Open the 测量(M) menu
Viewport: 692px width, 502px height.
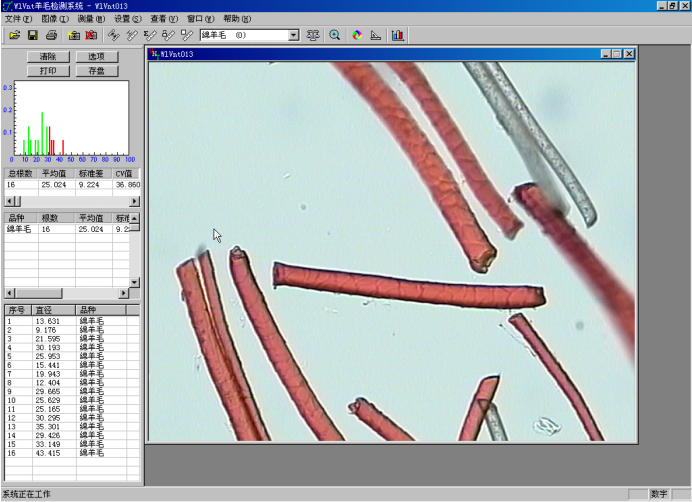[x=91, y=19]
